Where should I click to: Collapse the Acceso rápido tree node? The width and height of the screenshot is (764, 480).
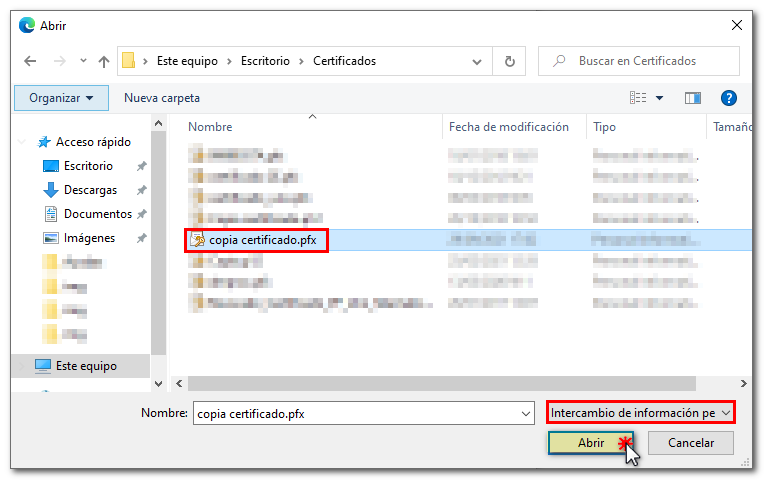click(x=22, y=142)
